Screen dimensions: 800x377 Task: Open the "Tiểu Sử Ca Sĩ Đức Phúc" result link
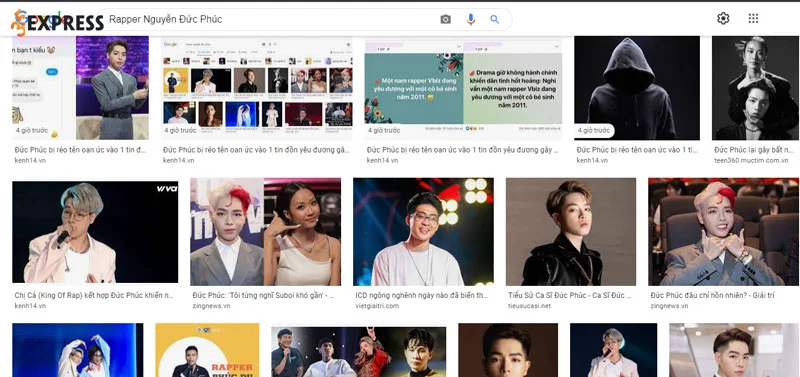click(x=569, y=295)
